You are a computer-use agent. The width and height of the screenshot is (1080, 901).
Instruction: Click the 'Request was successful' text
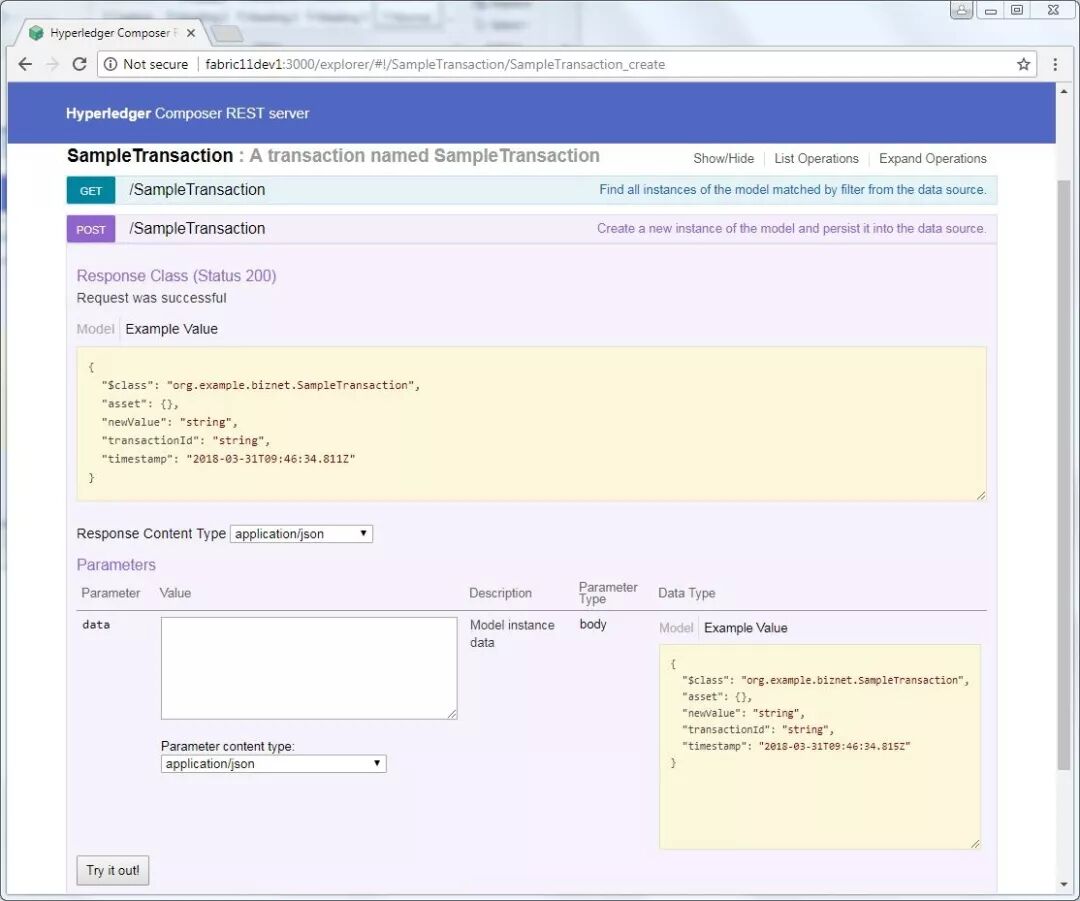(152, 298)
